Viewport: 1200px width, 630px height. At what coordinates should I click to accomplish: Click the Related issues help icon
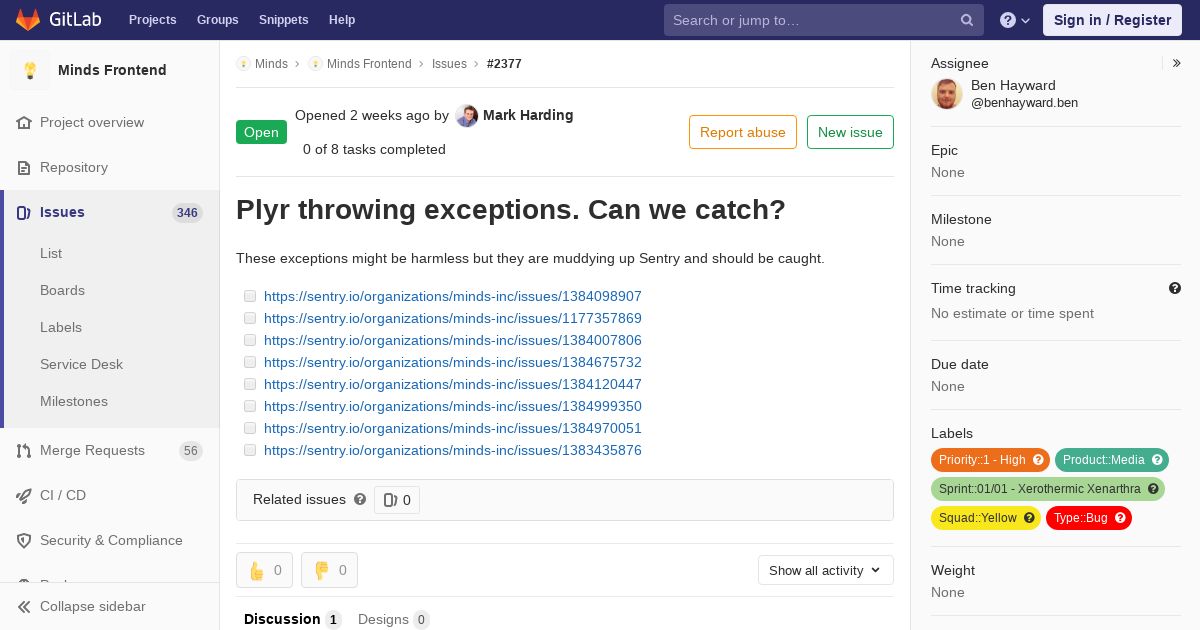[360, 499]
